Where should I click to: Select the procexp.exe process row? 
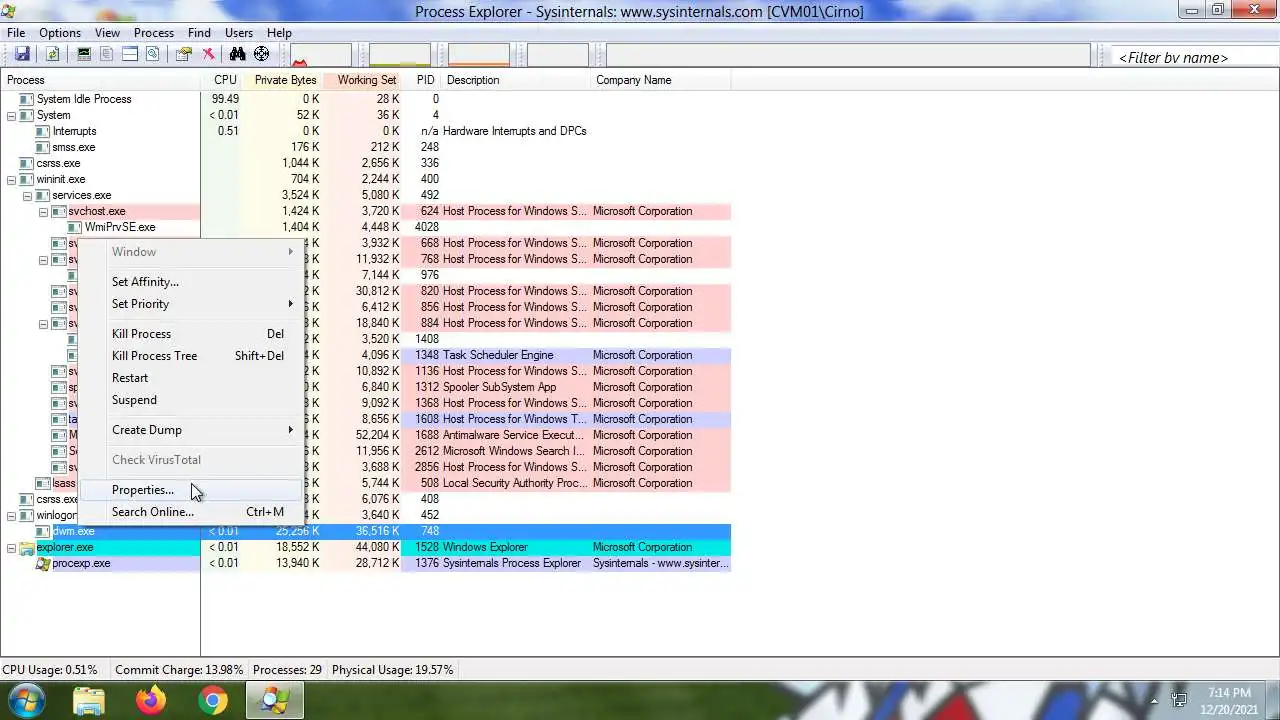pyautogui.click(x=366, y=563)
